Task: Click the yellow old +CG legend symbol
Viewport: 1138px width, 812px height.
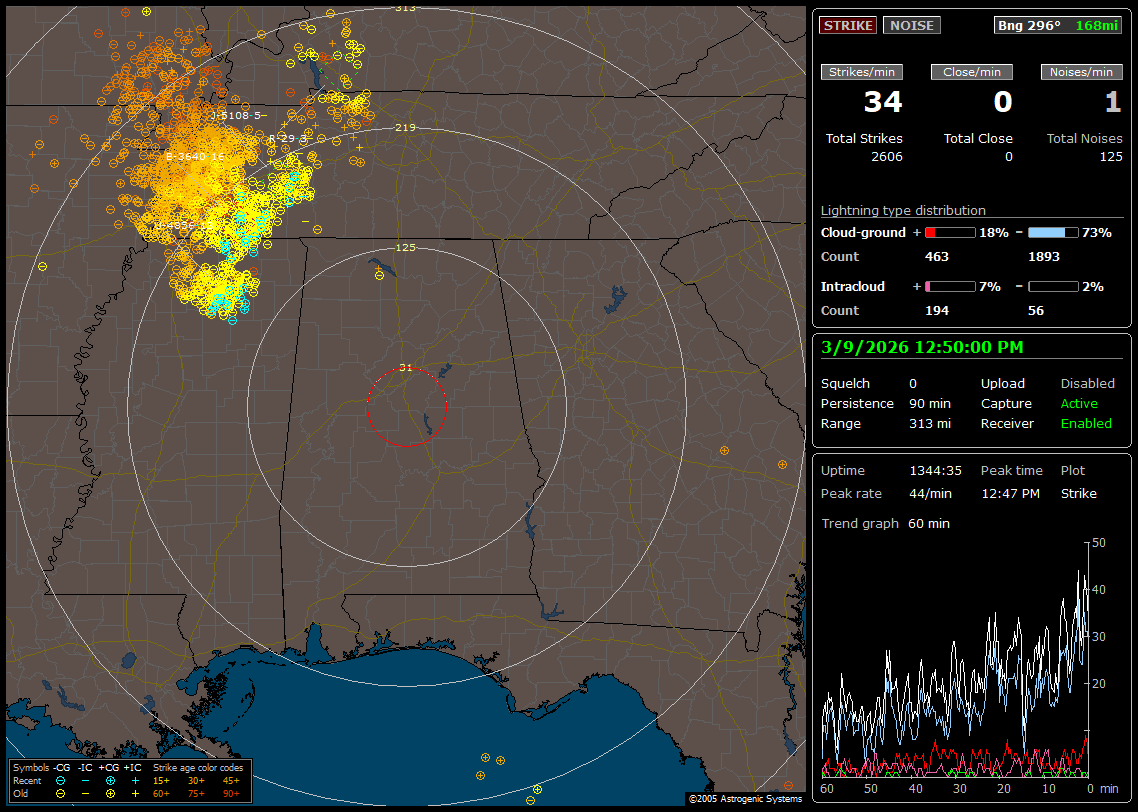Action: 110,793
